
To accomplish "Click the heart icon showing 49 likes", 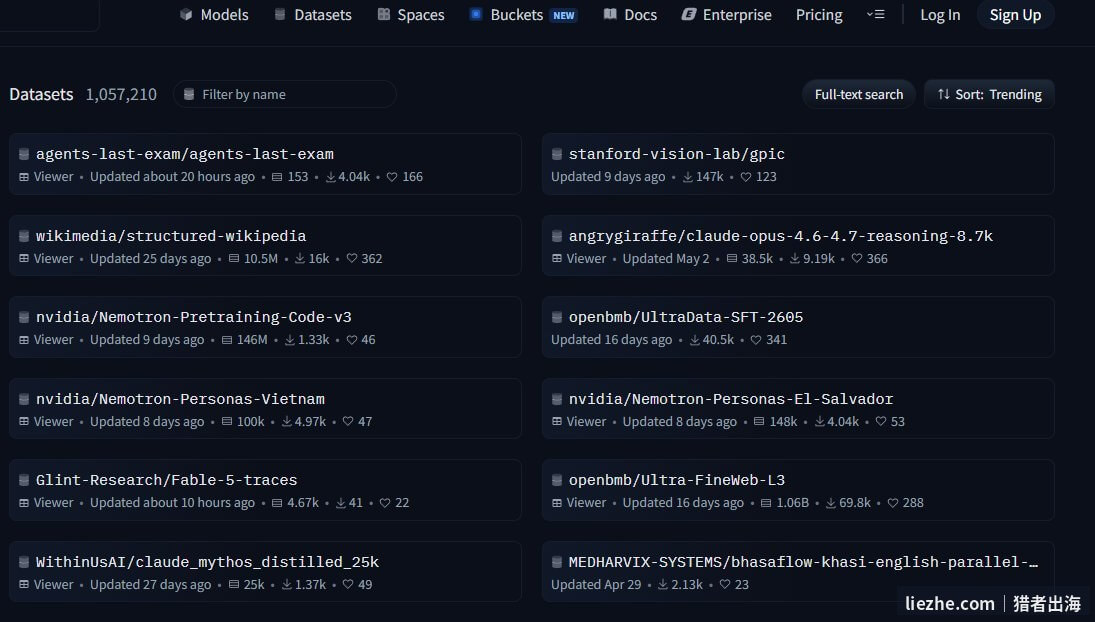I will pyautogui.click(x=348, y=584).
